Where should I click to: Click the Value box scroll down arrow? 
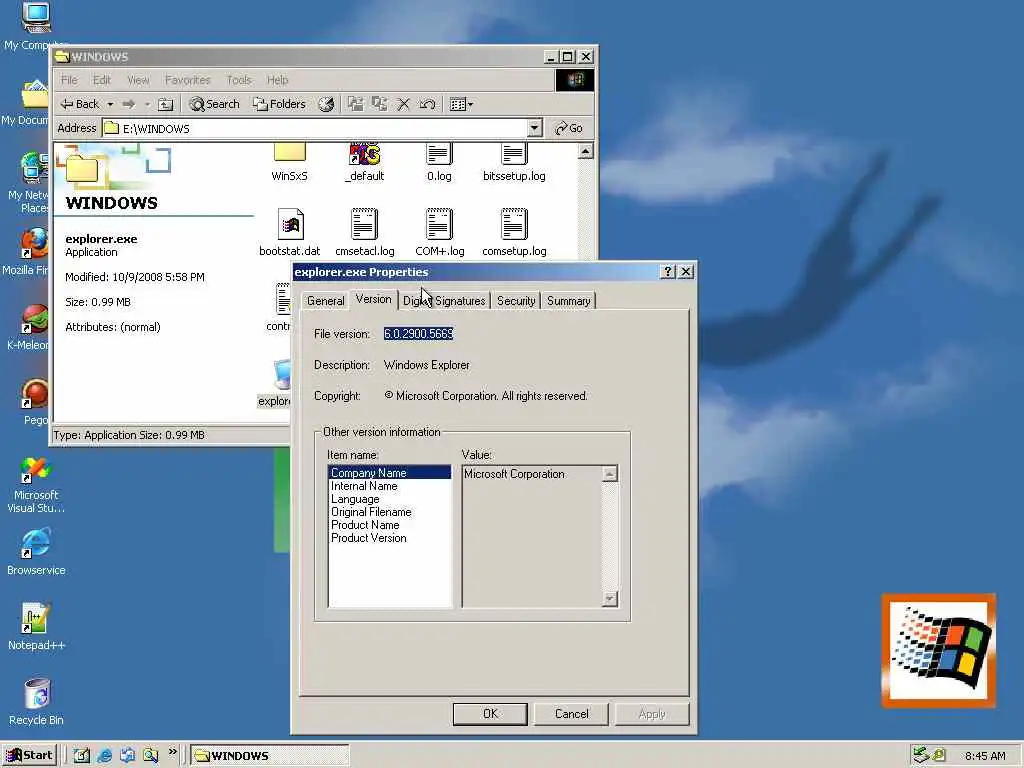tap(609, 598)
